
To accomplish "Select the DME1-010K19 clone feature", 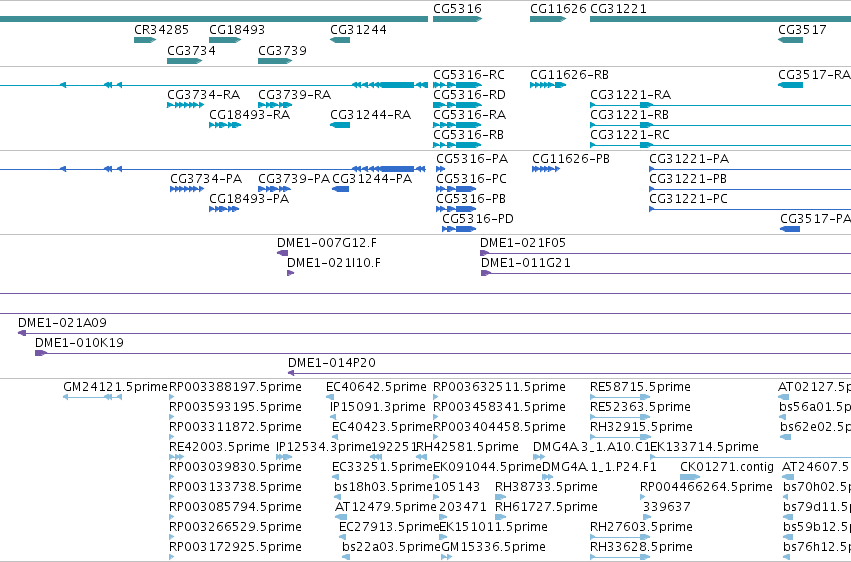I will click(x=443, y=353).
